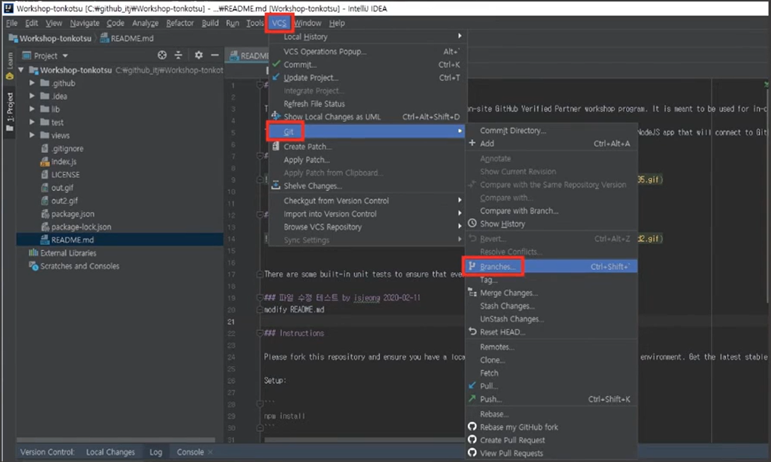The height and width of the screenshot is (462, 771).
Task: Click Pull menu item
Action: (x=551, y=386)
